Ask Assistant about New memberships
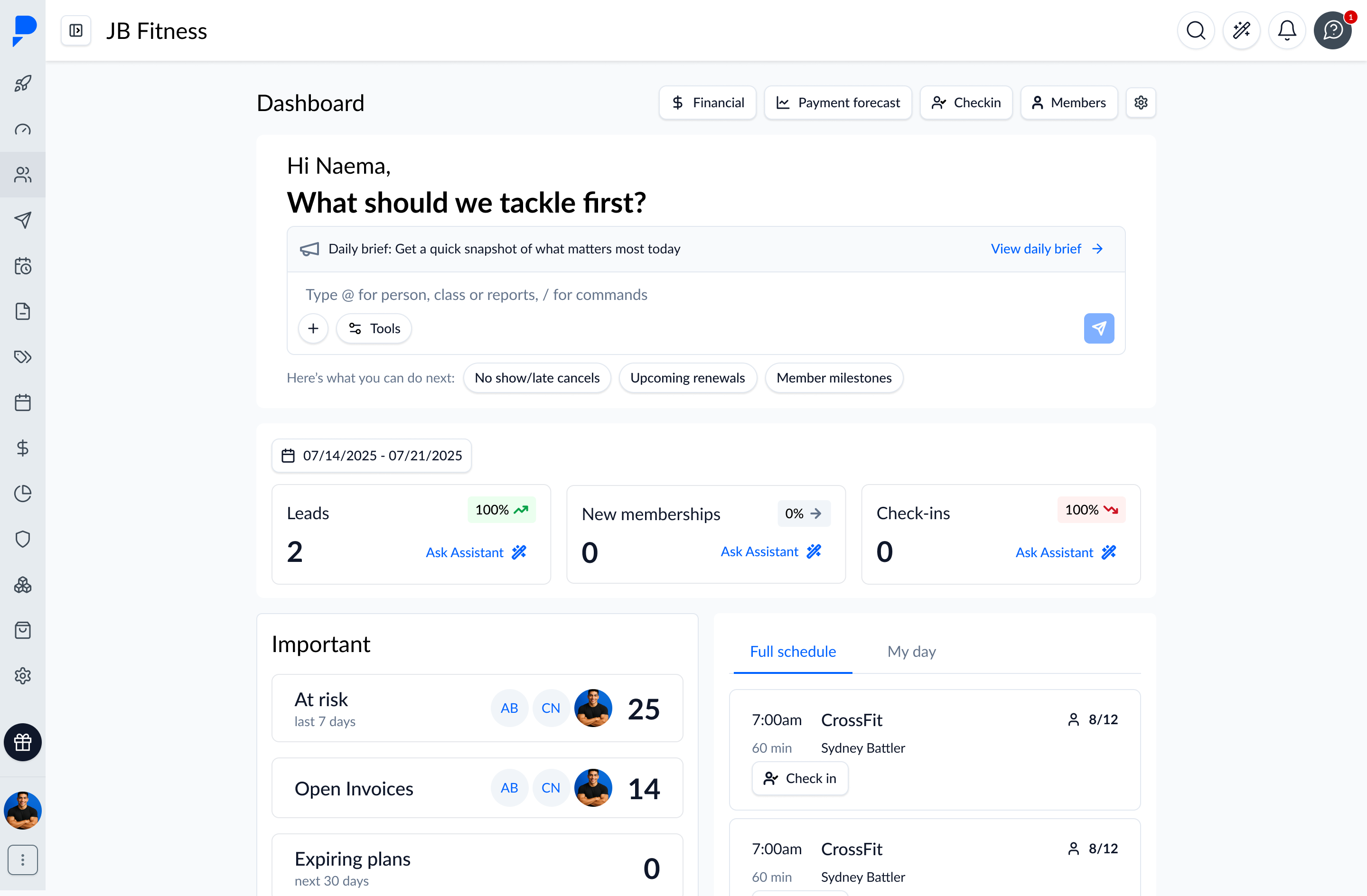The width and height of the screenshot is (1367, 896). click(x=771, y=551)
